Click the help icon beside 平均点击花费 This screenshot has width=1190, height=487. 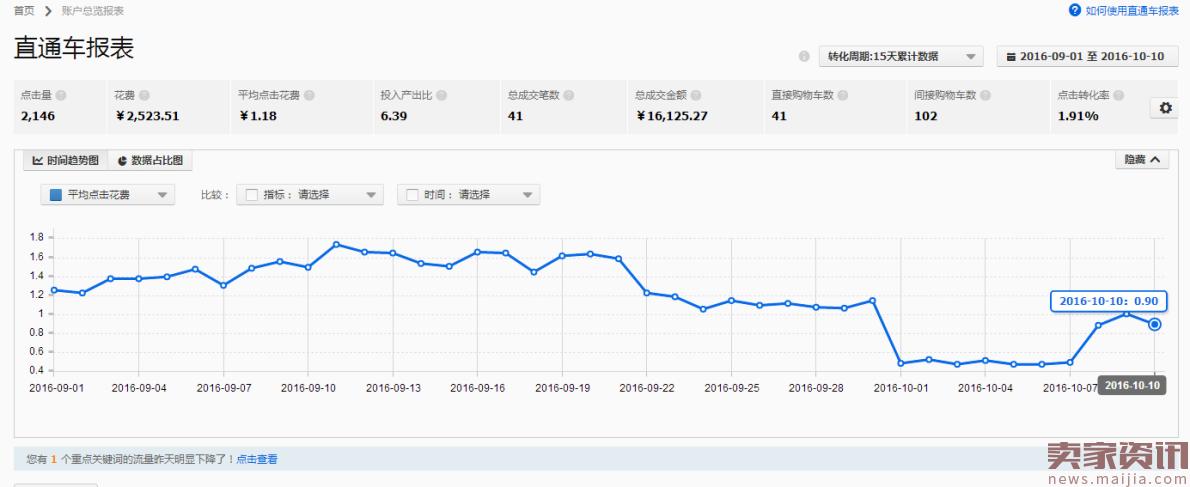click(x=310, y=96)
